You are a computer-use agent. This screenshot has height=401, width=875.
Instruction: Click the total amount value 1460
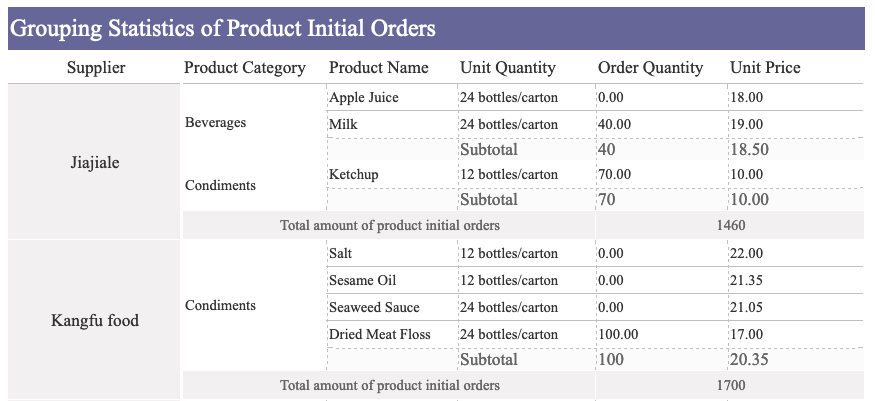[730, 225]
